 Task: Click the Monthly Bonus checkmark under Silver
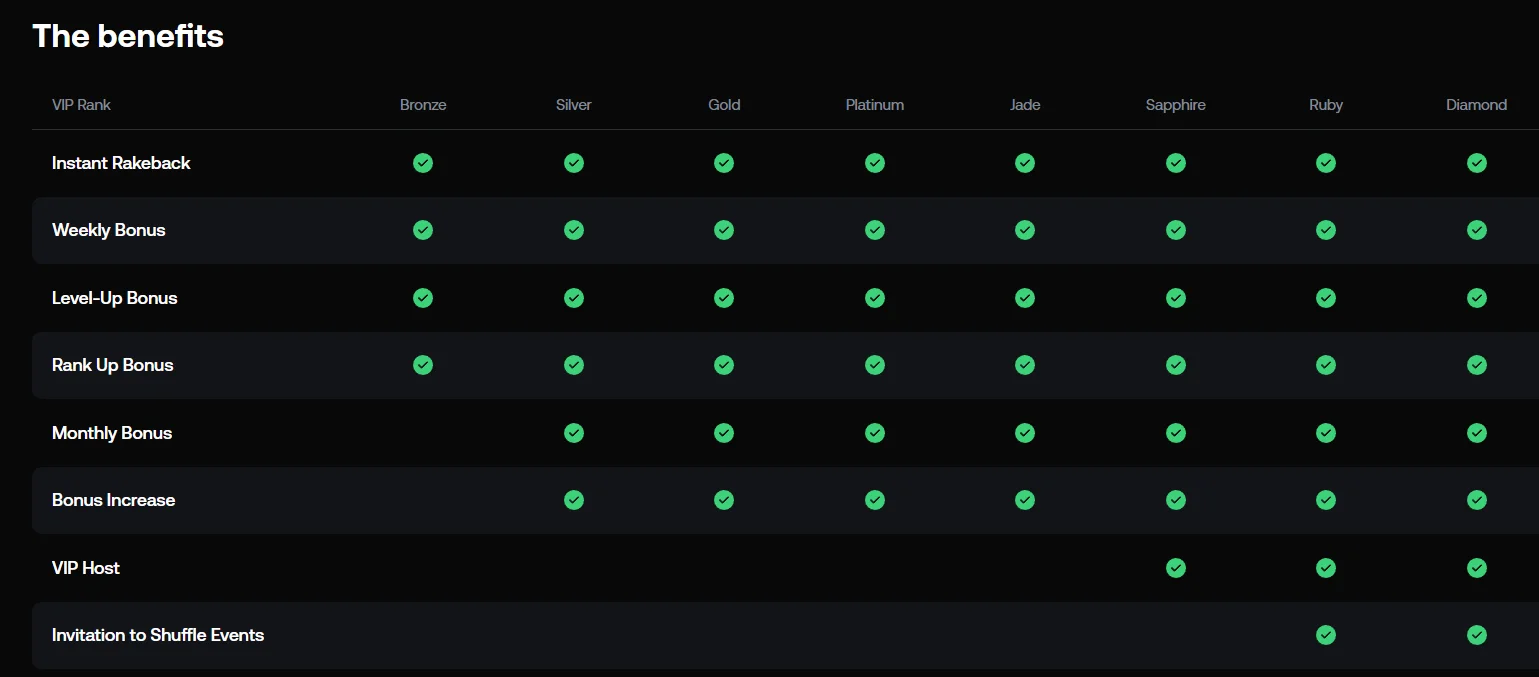[574, 433]
